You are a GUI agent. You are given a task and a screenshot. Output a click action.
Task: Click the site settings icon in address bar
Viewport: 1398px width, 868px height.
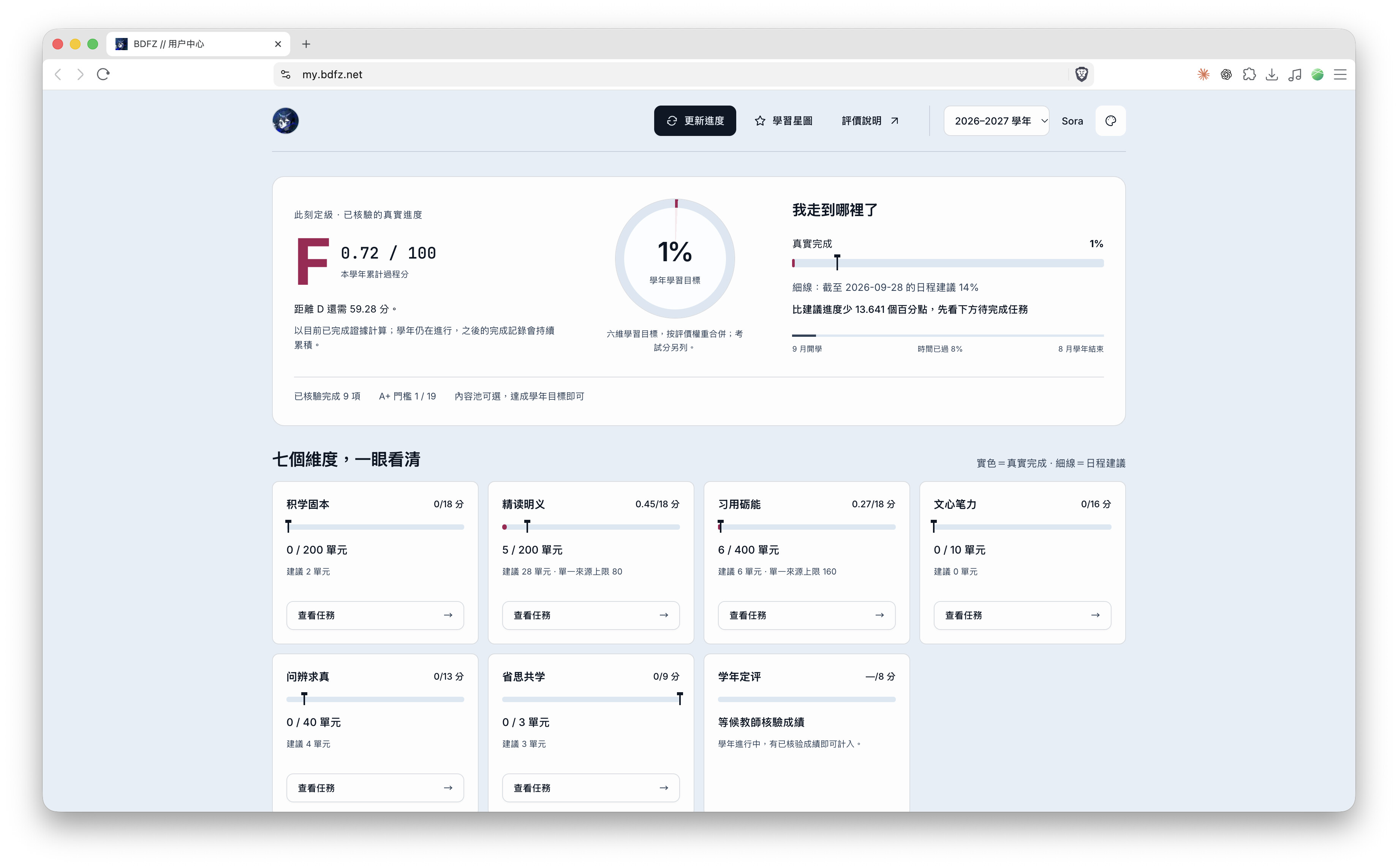click(x=285, y=74)
